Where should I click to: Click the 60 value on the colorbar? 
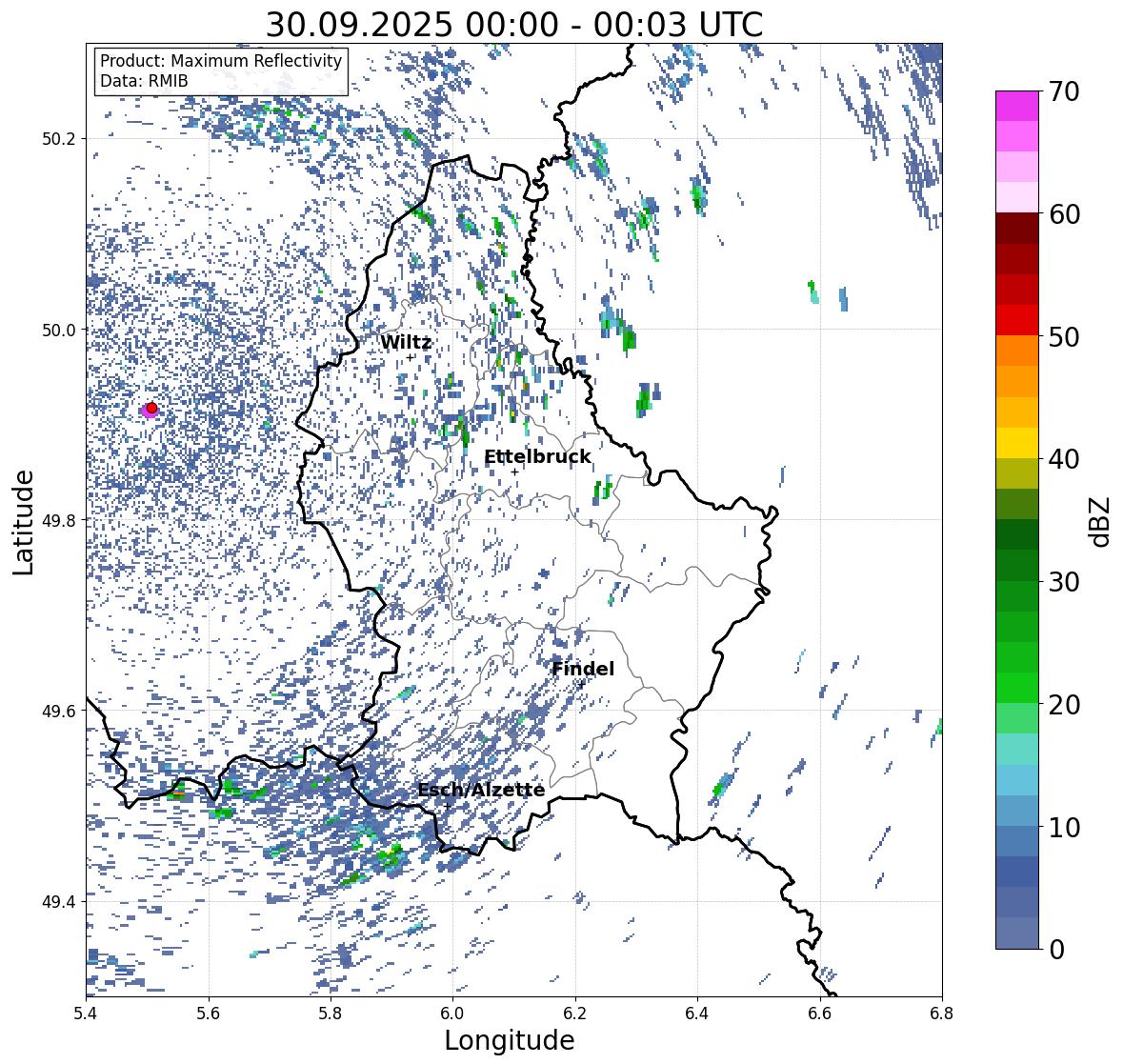pyautogui.click(x=1064, y=214)
